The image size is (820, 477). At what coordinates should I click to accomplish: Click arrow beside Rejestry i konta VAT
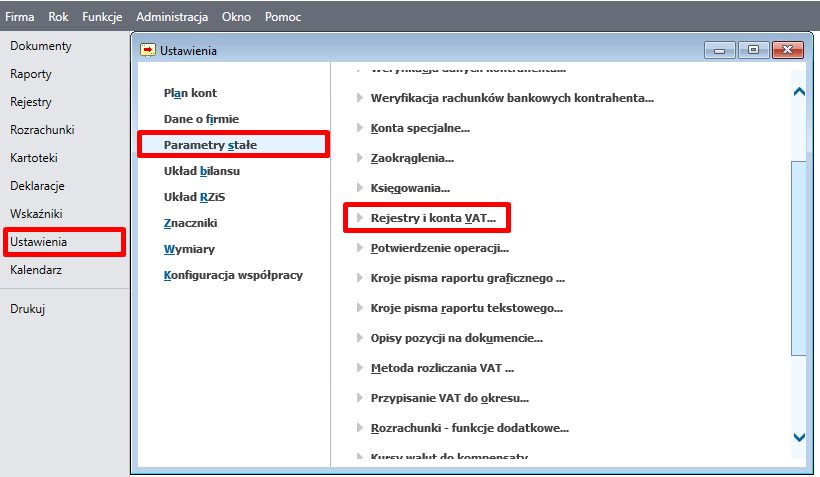(359, 217)
